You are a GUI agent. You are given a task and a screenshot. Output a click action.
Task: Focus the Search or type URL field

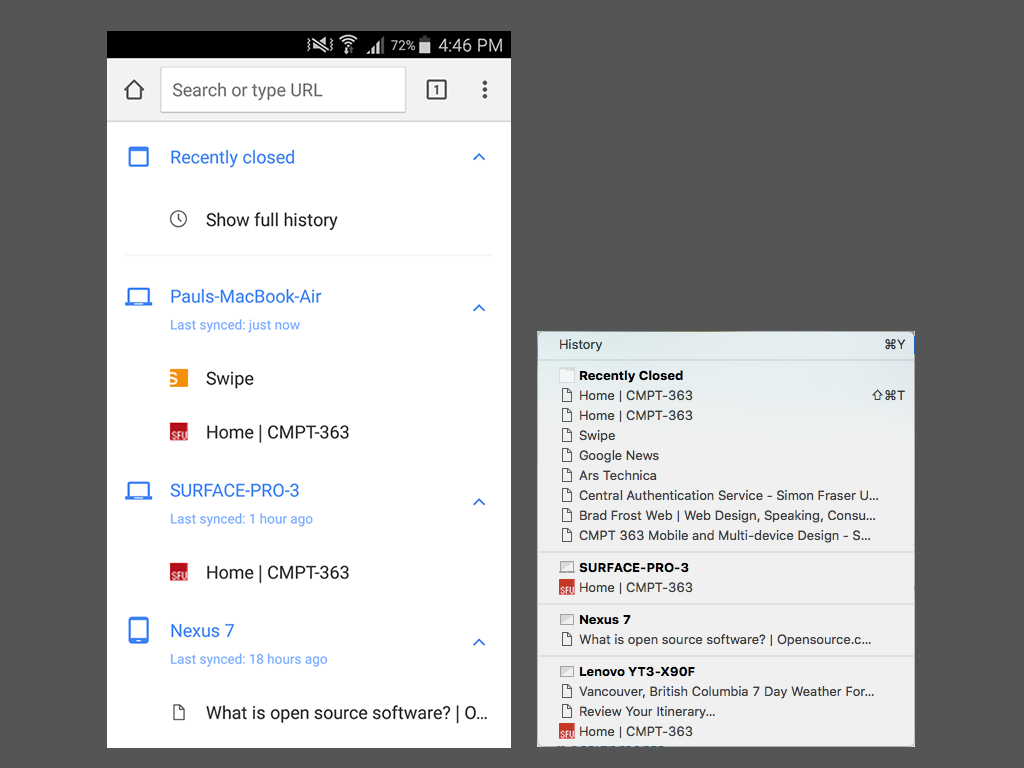(283, 89)
